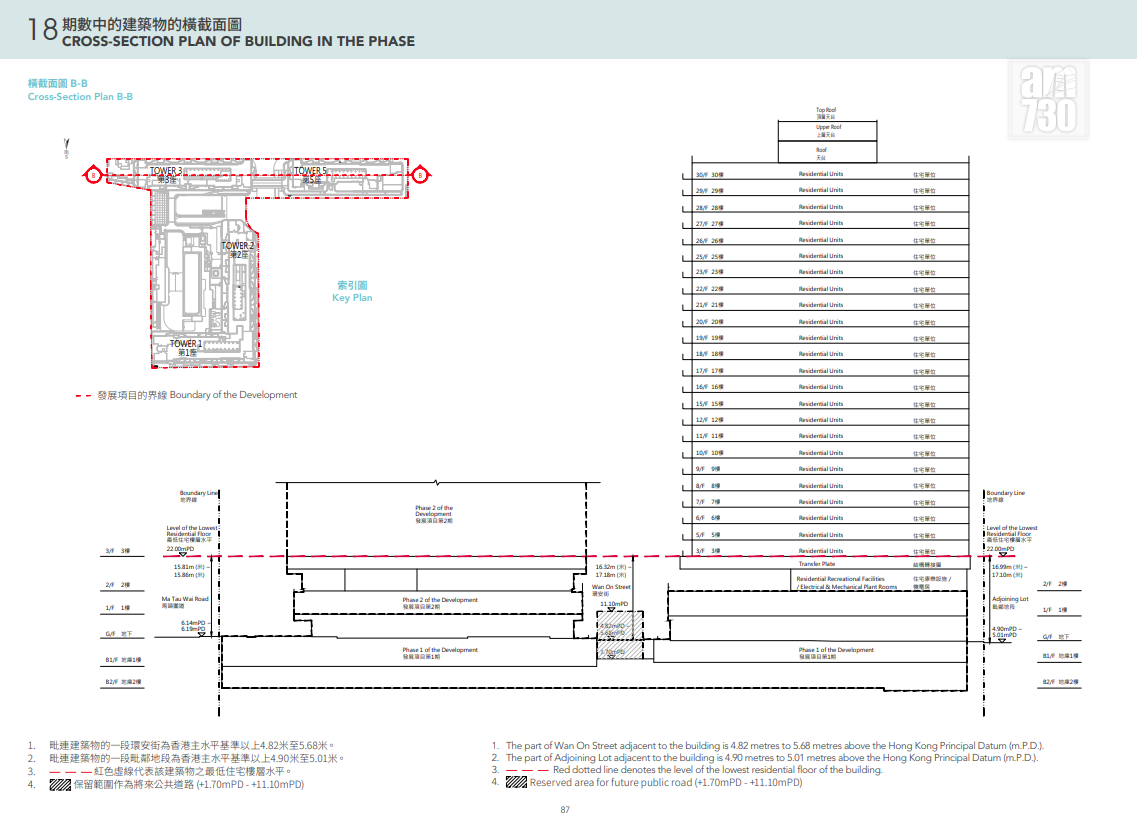Viewport: 1137px width, 820px height.
Task: Select Tower 1 on the key plan
Action: pyautogui.click(x=186, y=347)
